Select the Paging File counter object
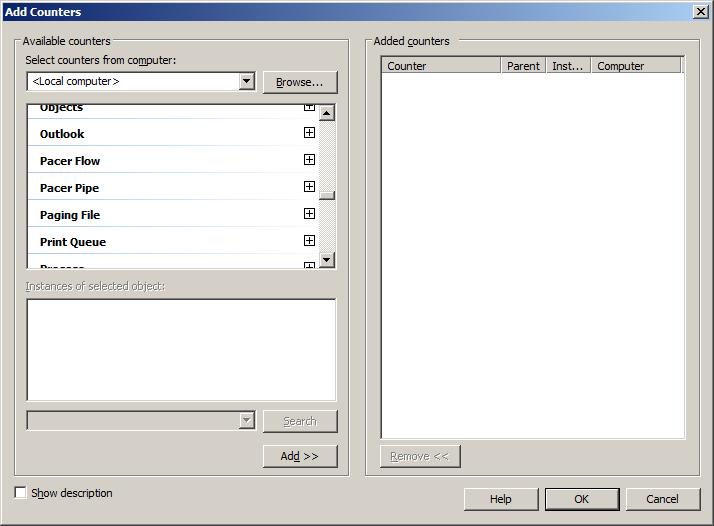This screenshot has width=714, height=526. (70, 215)
